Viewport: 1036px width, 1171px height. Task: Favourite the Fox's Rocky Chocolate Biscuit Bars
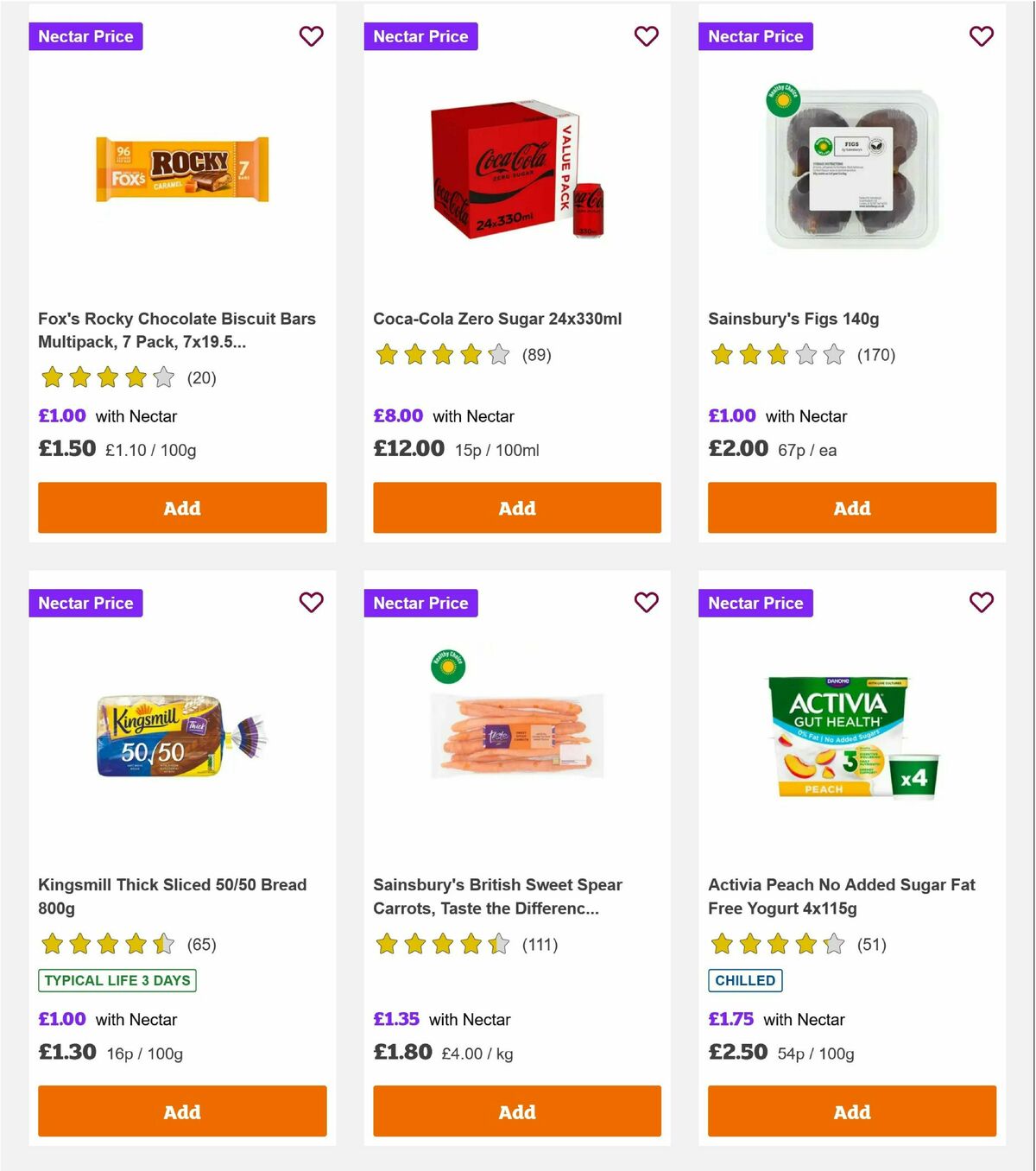311,36
